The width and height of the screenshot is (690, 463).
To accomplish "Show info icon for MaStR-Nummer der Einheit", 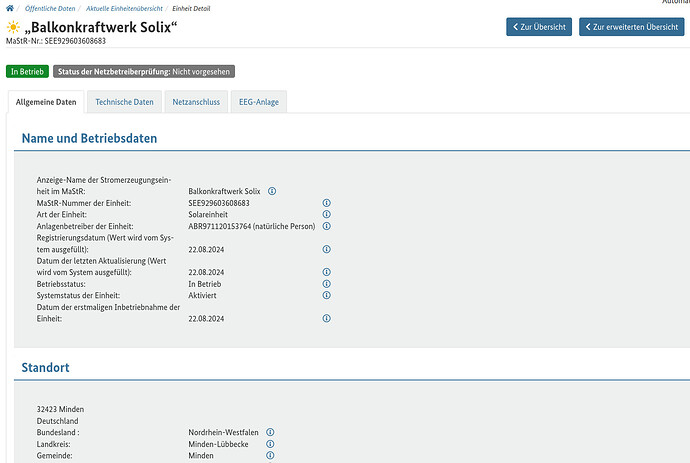I will (x=327, y=203).
